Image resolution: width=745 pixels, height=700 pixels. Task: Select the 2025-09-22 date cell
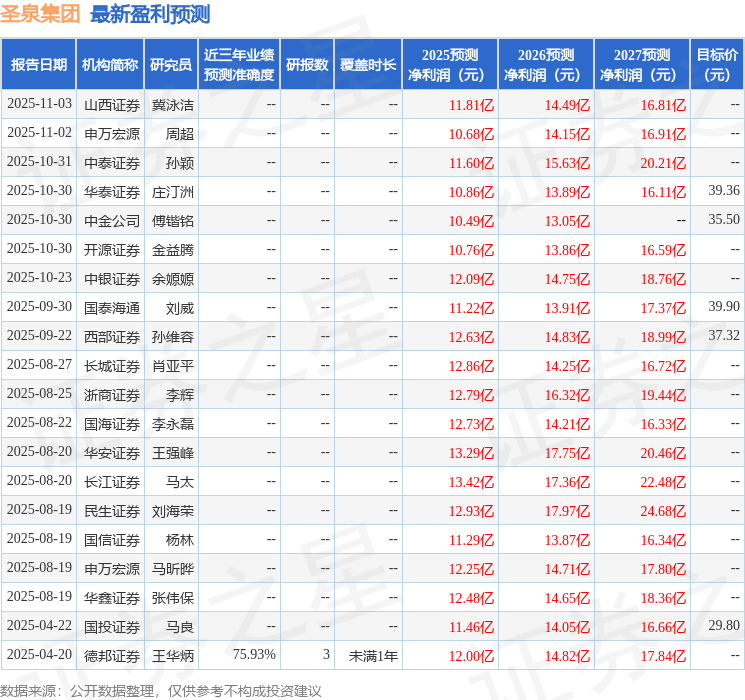tap(39, 336)
